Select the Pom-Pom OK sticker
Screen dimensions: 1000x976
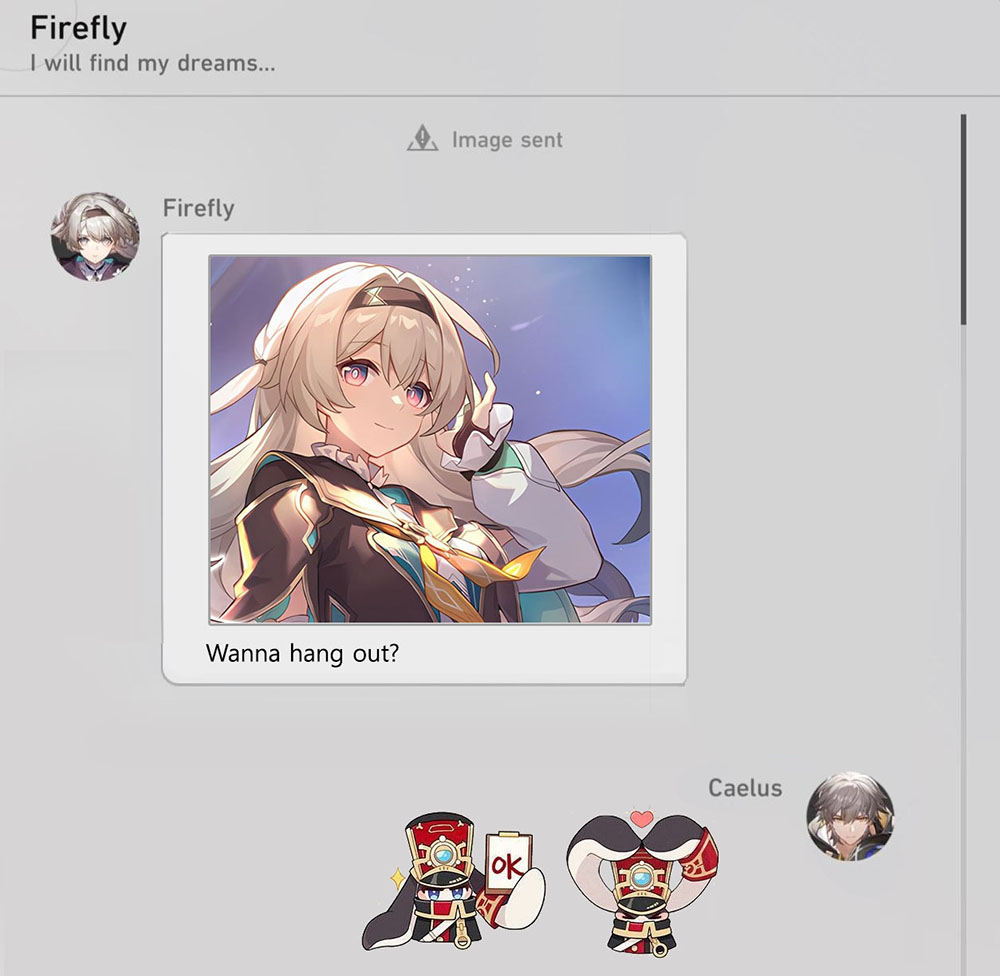(x=454, y=882)
